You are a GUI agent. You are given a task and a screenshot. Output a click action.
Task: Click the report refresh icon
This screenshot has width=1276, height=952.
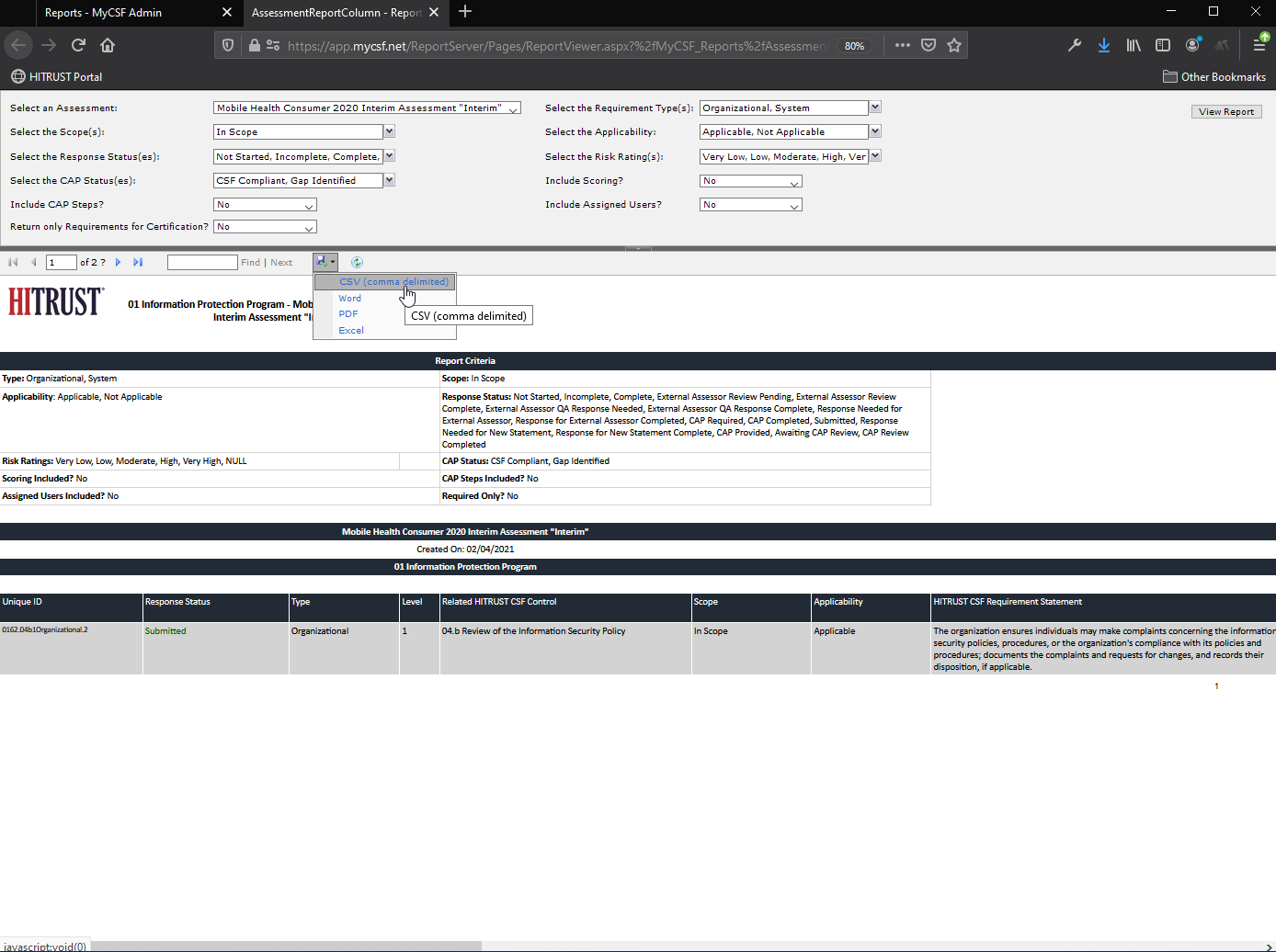coord(357,263)
